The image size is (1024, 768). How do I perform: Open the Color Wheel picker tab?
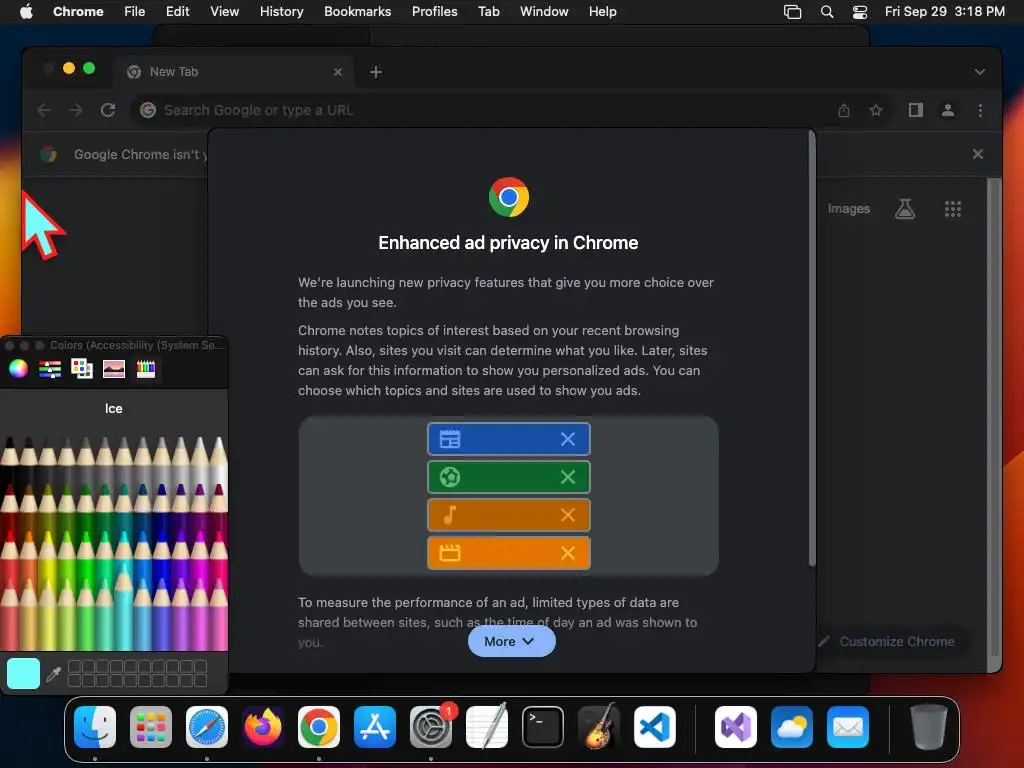pos(18,369)
